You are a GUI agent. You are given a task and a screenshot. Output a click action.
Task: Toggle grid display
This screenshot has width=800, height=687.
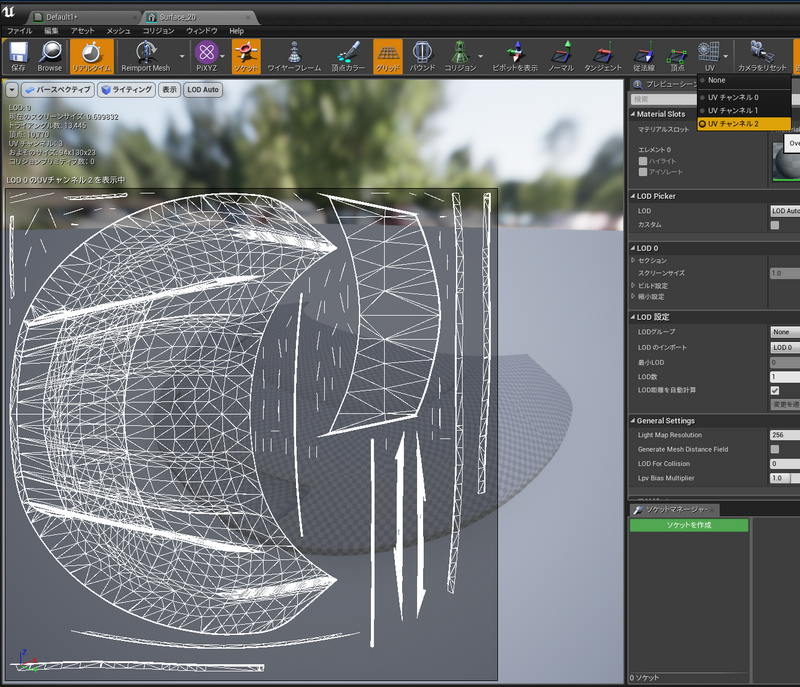[388, 57]
